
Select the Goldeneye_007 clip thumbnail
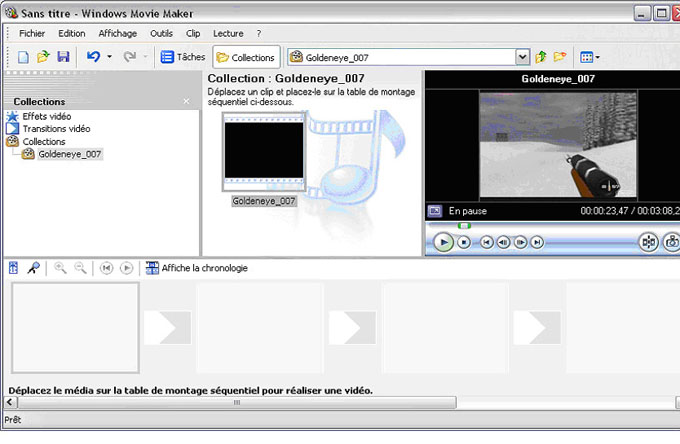click(x=264, y=151)
